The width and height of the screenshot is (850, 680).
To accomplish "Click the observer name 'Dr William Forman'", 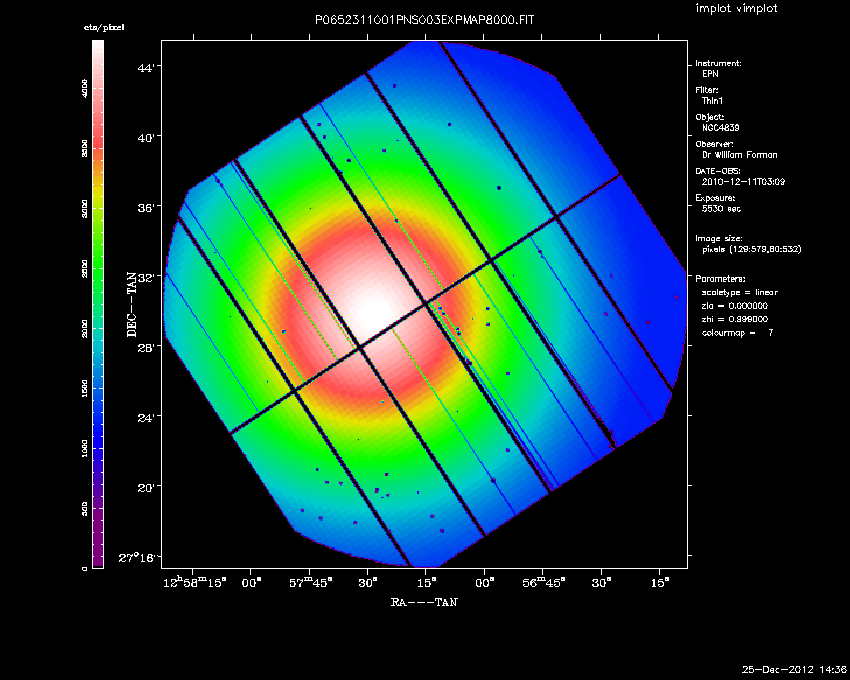I will (x=739, y=155).
